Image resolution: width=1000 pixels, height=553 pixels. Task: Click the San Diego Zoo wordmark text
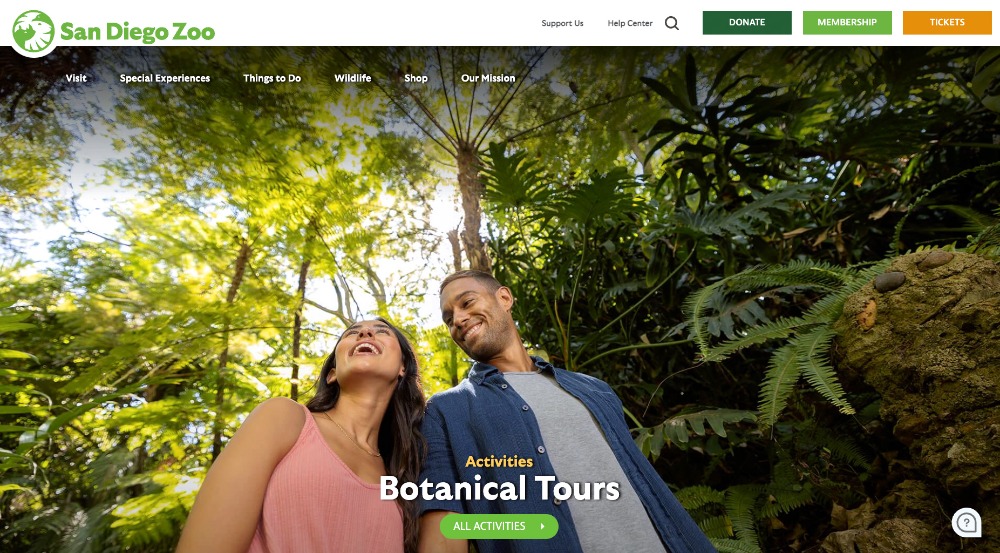(x=137, y=32)
